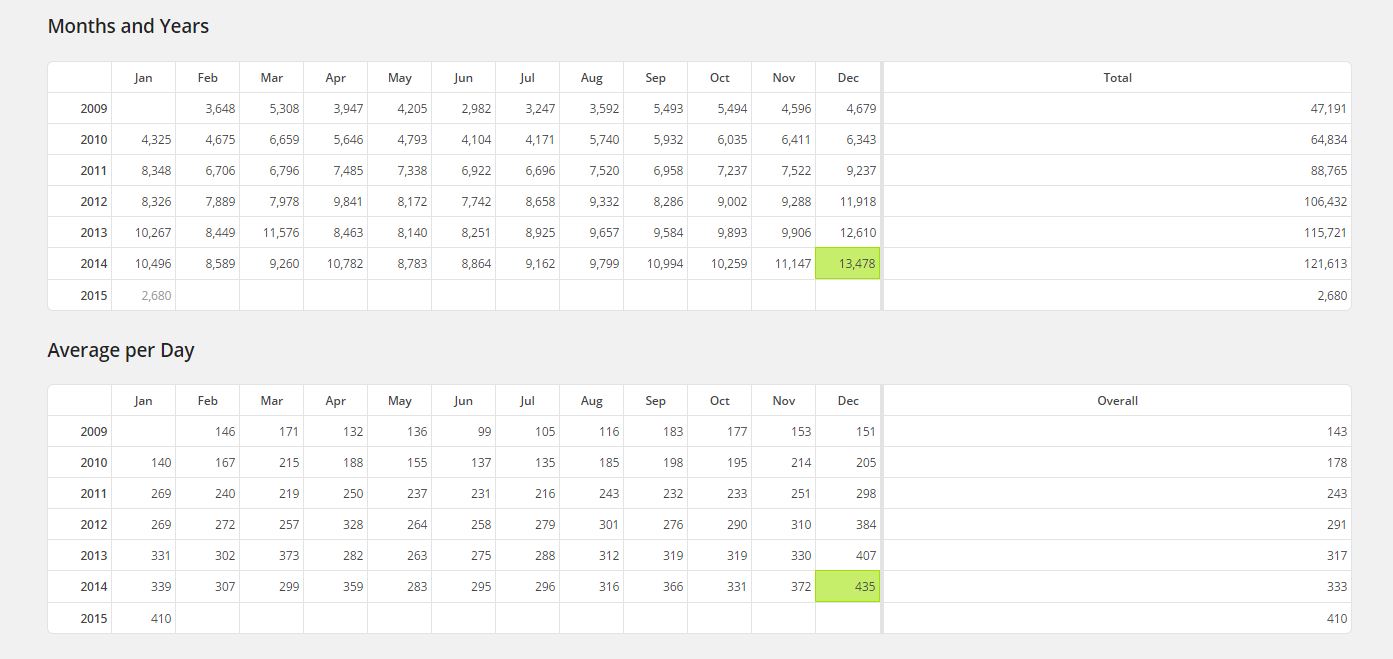Click the Overall column header

(1117, 401)
